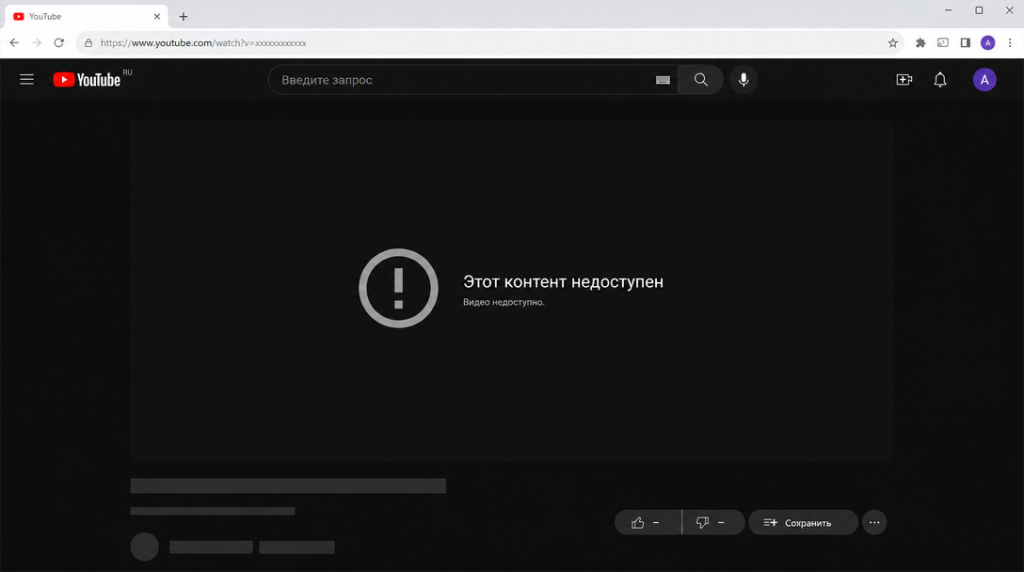1024x572 pixels.
Task: Click the 'Сохранить' save button
Action: point(803,522)
